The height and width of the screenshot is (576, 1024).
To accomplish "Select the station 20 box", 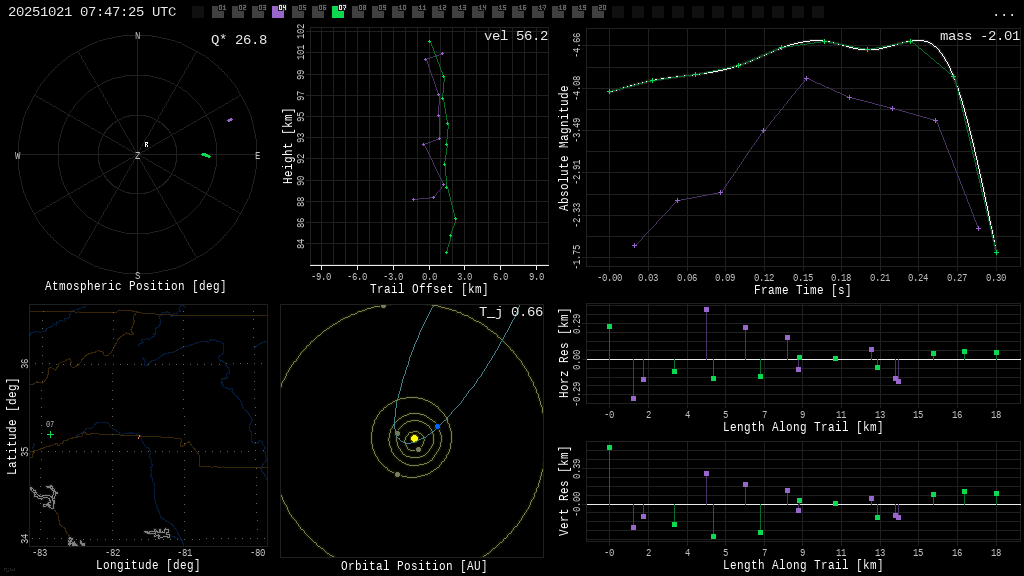I will 598,12.
